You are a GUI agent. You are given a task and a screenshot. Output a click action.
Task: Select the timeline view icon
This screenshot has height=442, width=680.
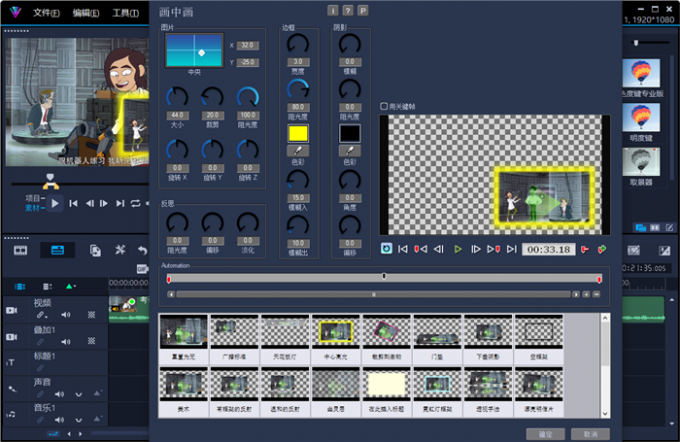click(x=57, y=250)
